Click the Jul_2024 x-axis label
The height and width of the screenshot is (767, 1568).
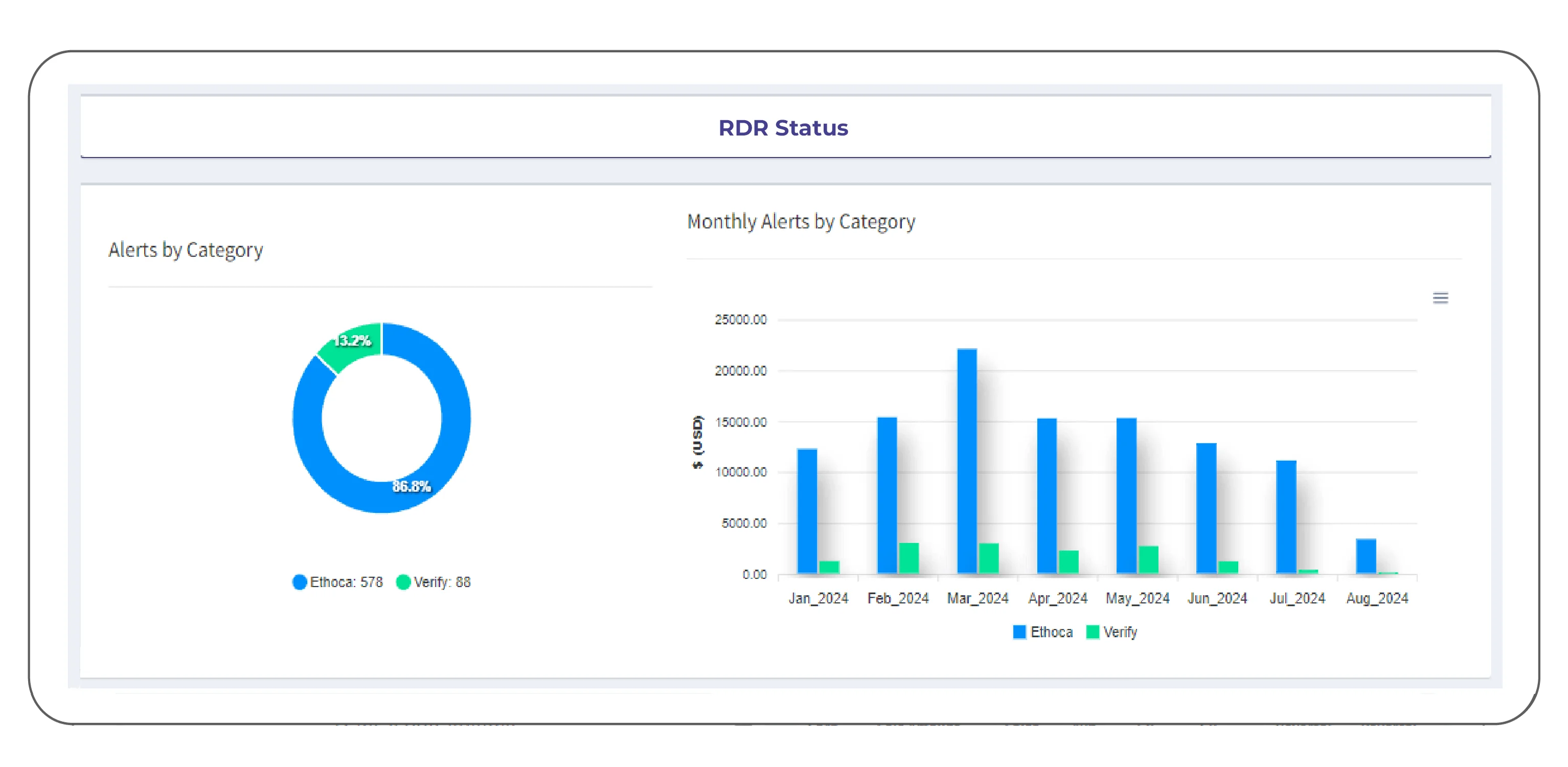[x=1297, y=598]
